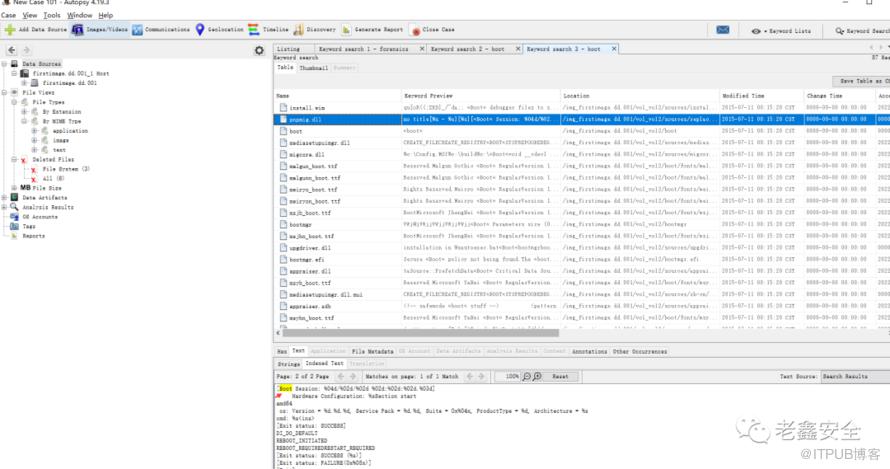Viewport: 890px width, 469px height.
Task: Switch to Keyword search 1 - forensics tab
Action: [363, 49]
